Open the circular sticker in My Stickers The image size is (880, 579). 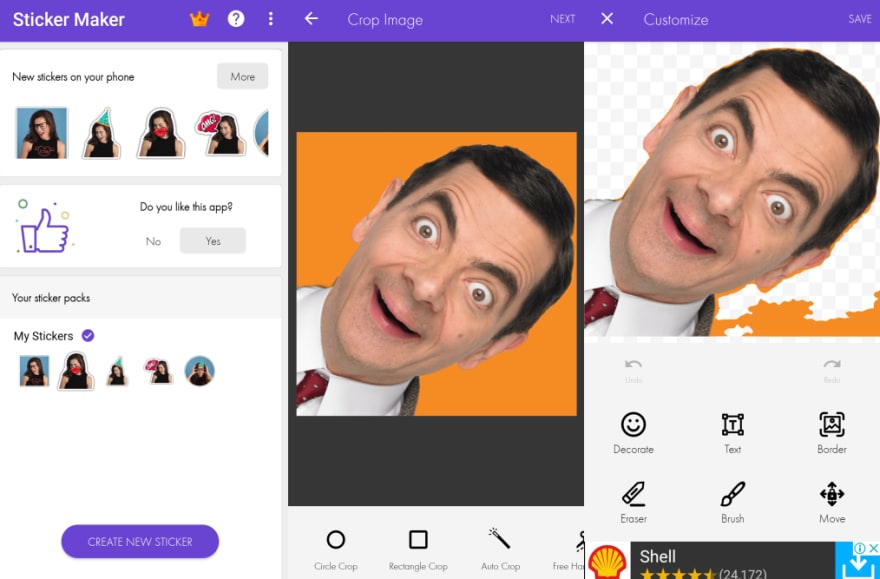click(200, 371)
